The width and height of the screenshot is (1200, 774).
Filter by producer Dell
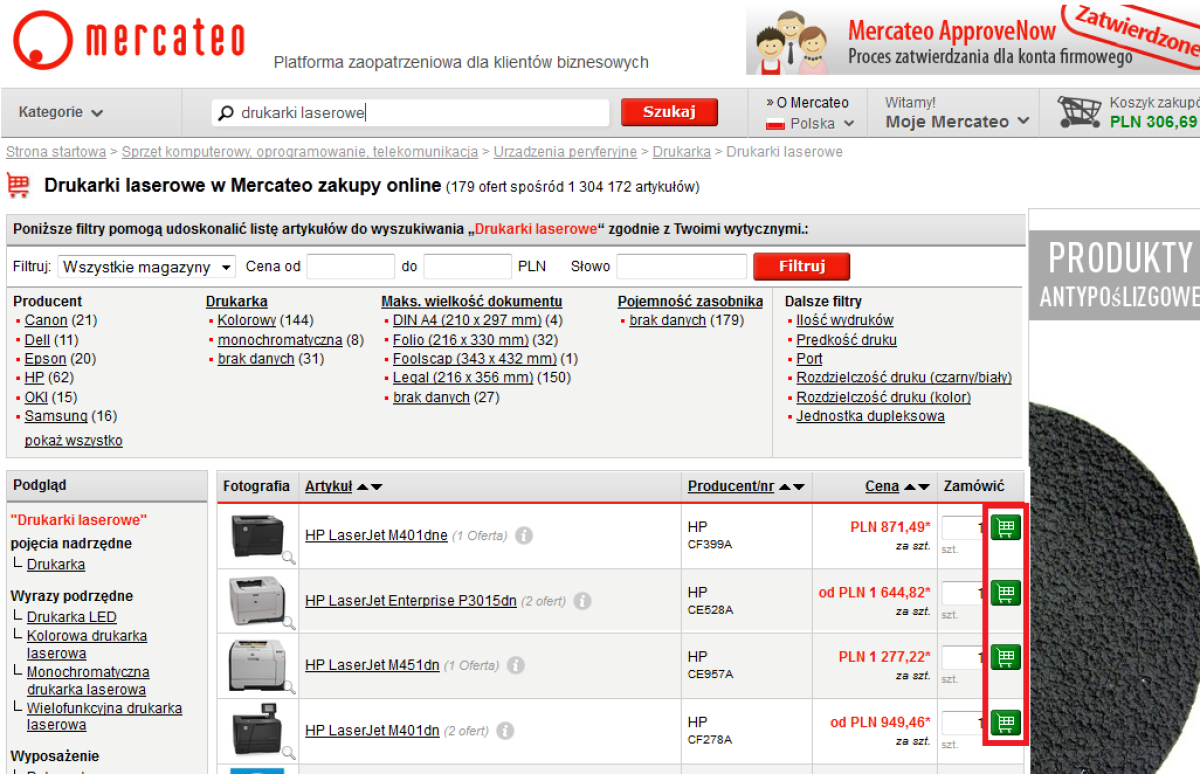coord(37,340)
